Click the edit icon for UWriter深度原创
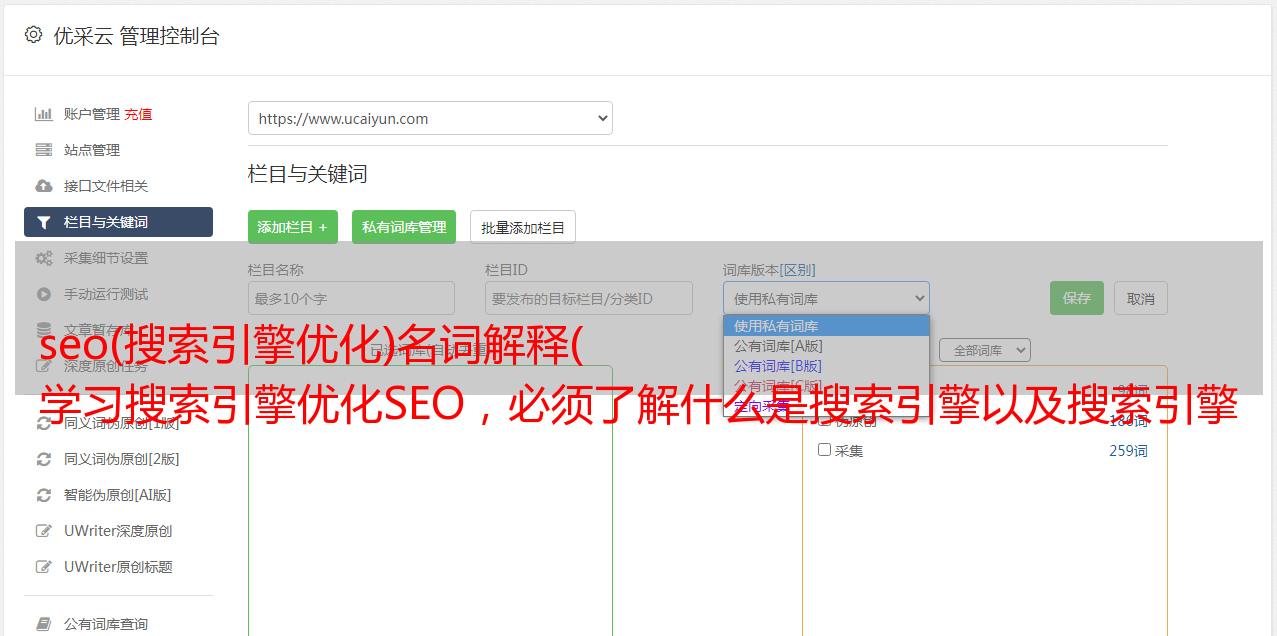This screenshot has width=1277, height=636. pyautogui.click(x=43, y=531)
